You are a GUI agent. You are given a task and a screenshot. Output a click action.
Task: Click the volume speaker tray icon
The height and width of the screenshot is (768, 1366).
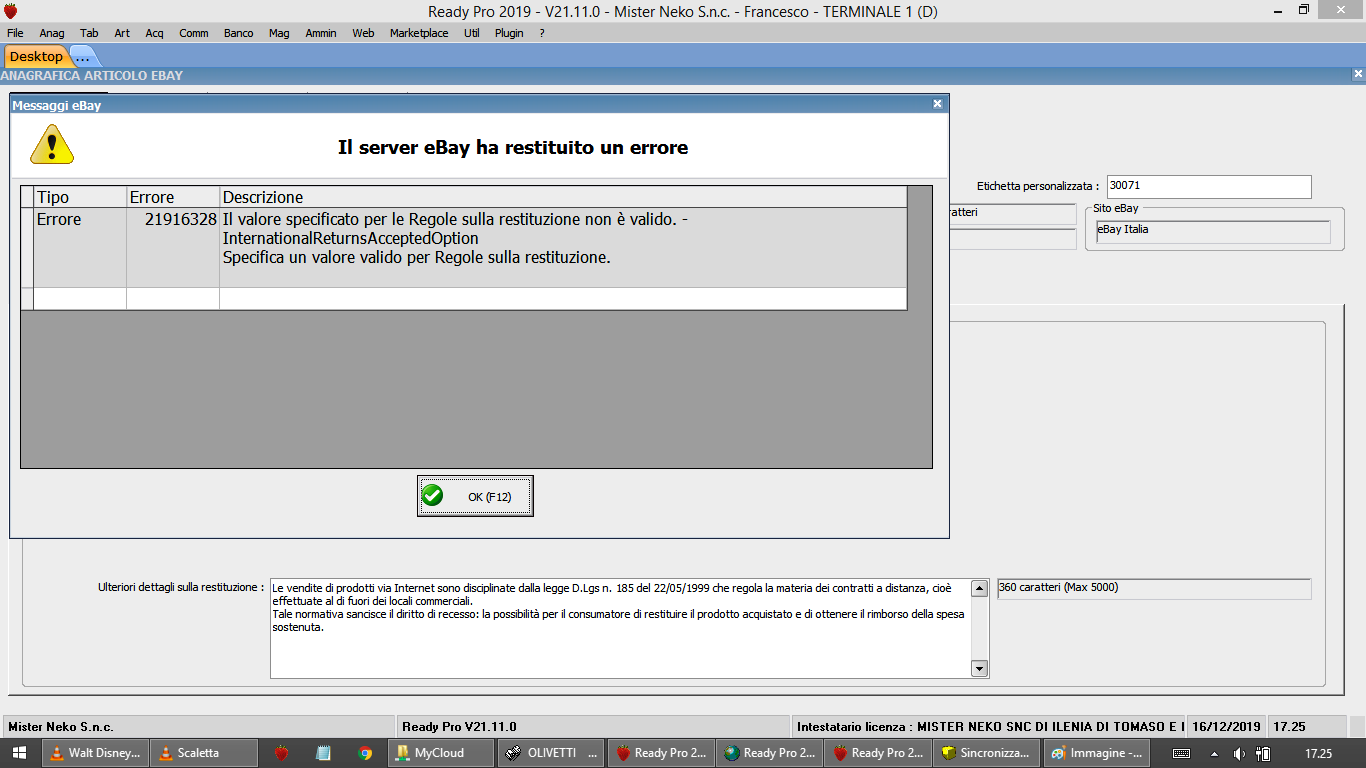click(x=1239, y=753)
